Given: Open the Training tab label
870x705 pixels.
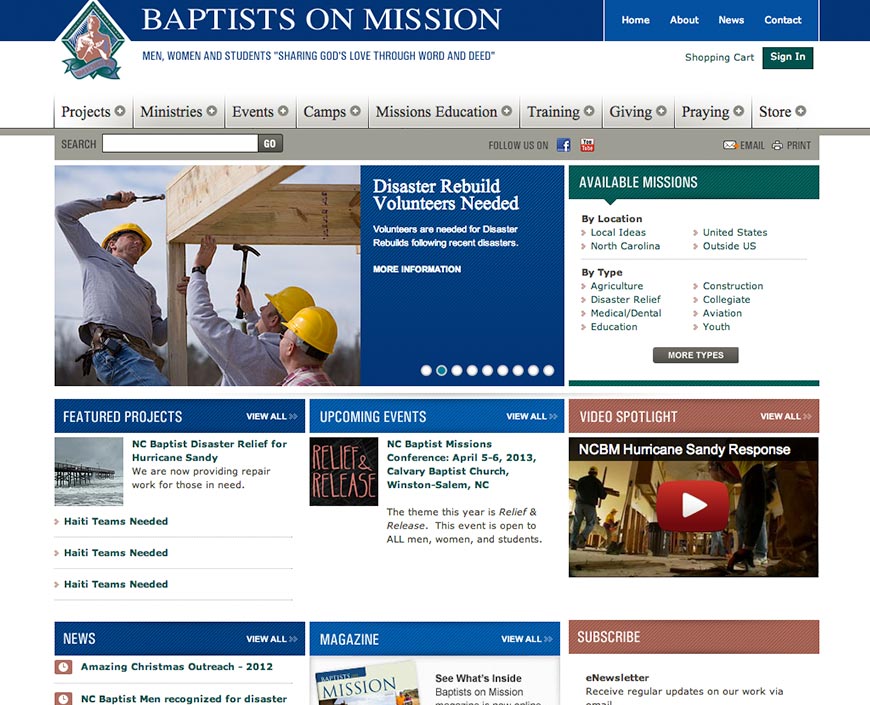Looking at the screenshot, I should [x=553, y=111].
